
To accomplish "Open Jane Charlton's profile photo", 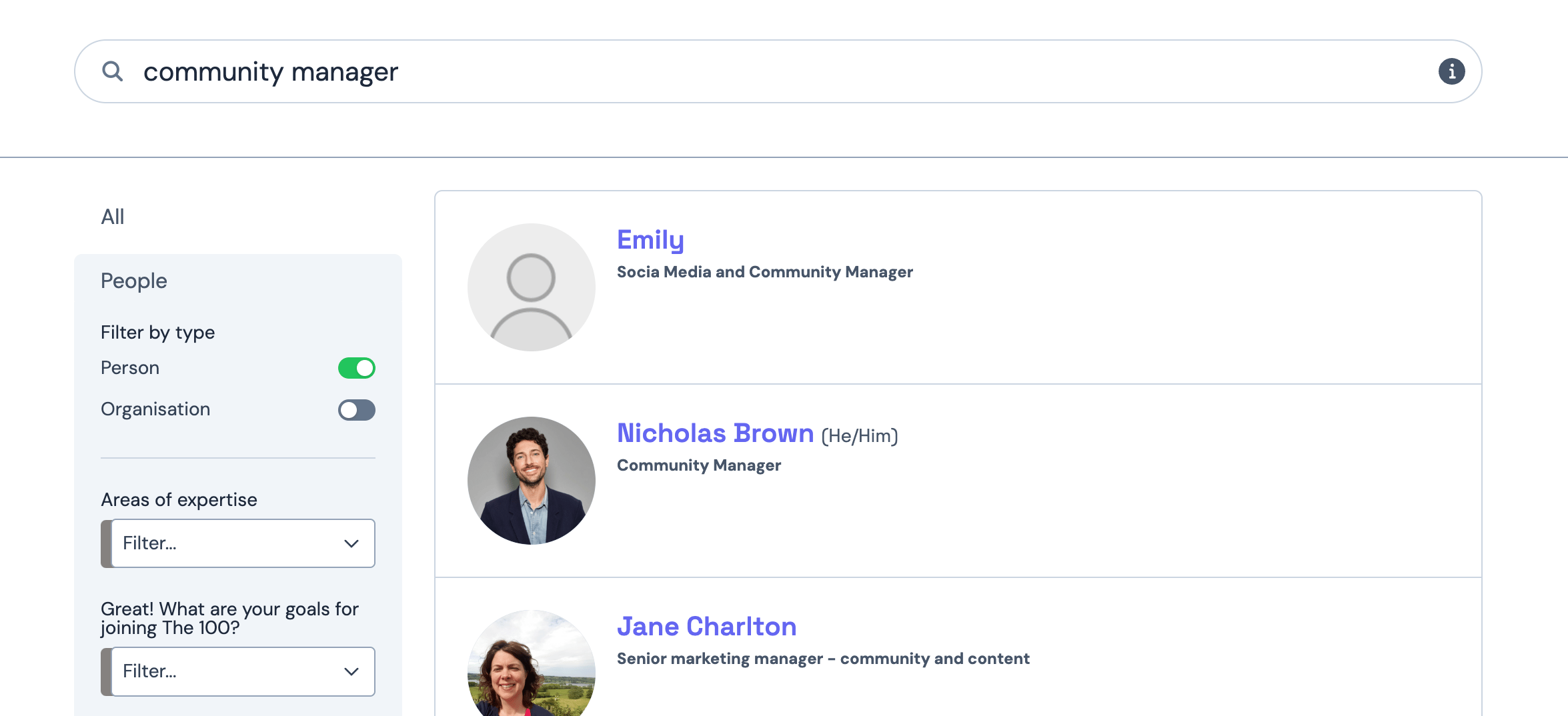I will point(531,663).
